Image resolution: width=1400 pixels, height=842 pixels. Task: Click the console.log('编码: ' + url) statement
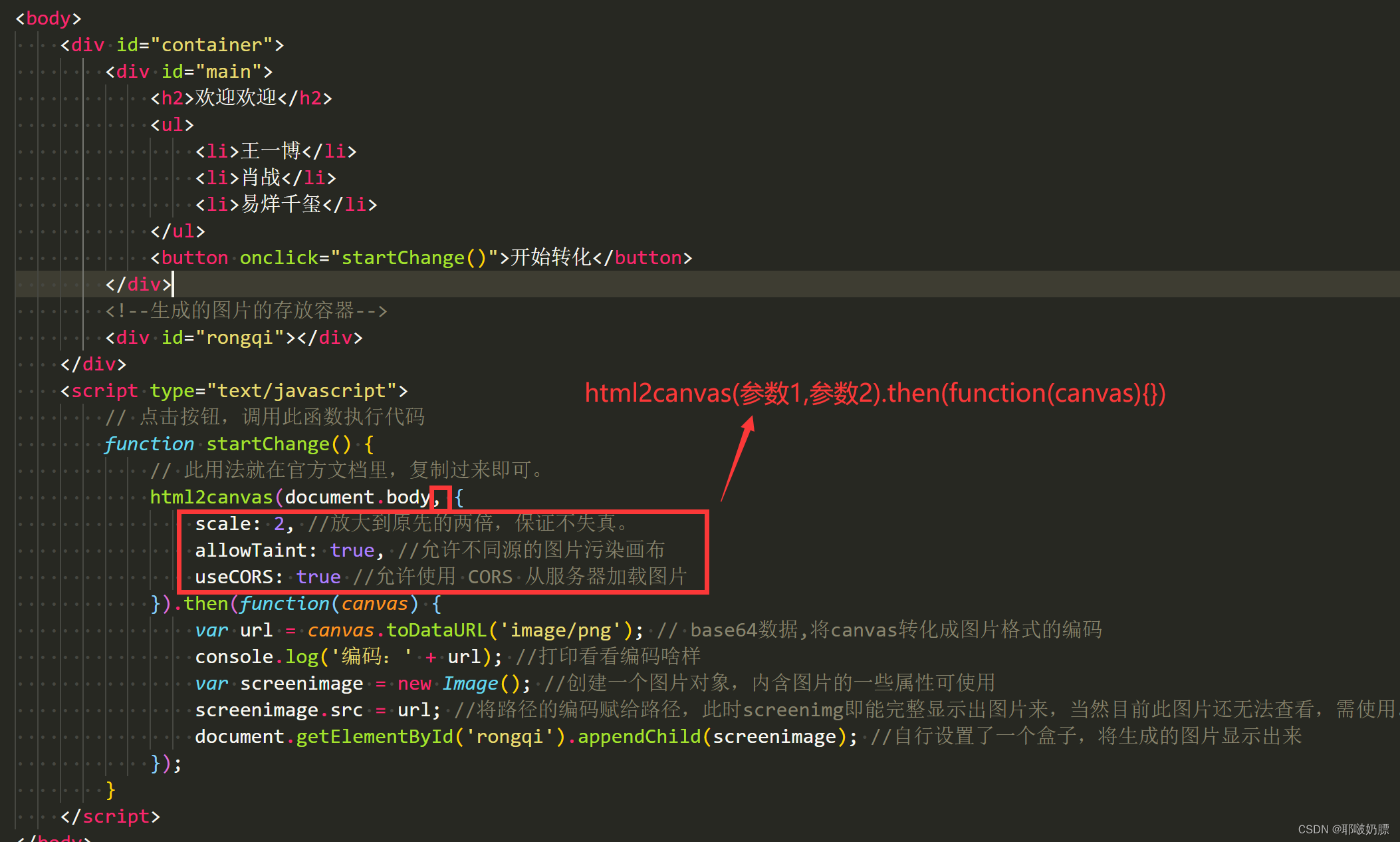point(348,656)
